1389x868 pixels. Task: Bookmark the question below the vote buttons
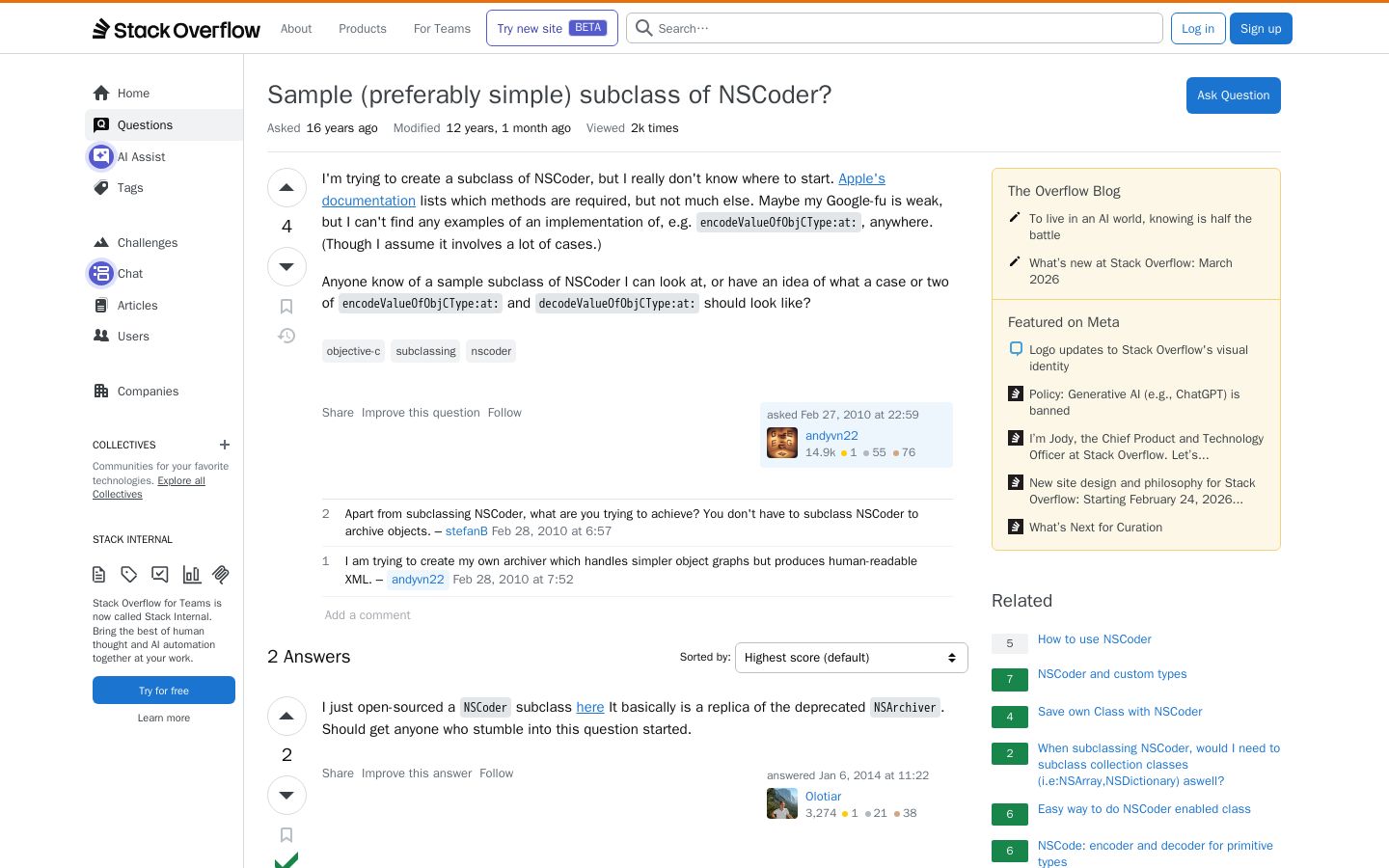[286, 307]
